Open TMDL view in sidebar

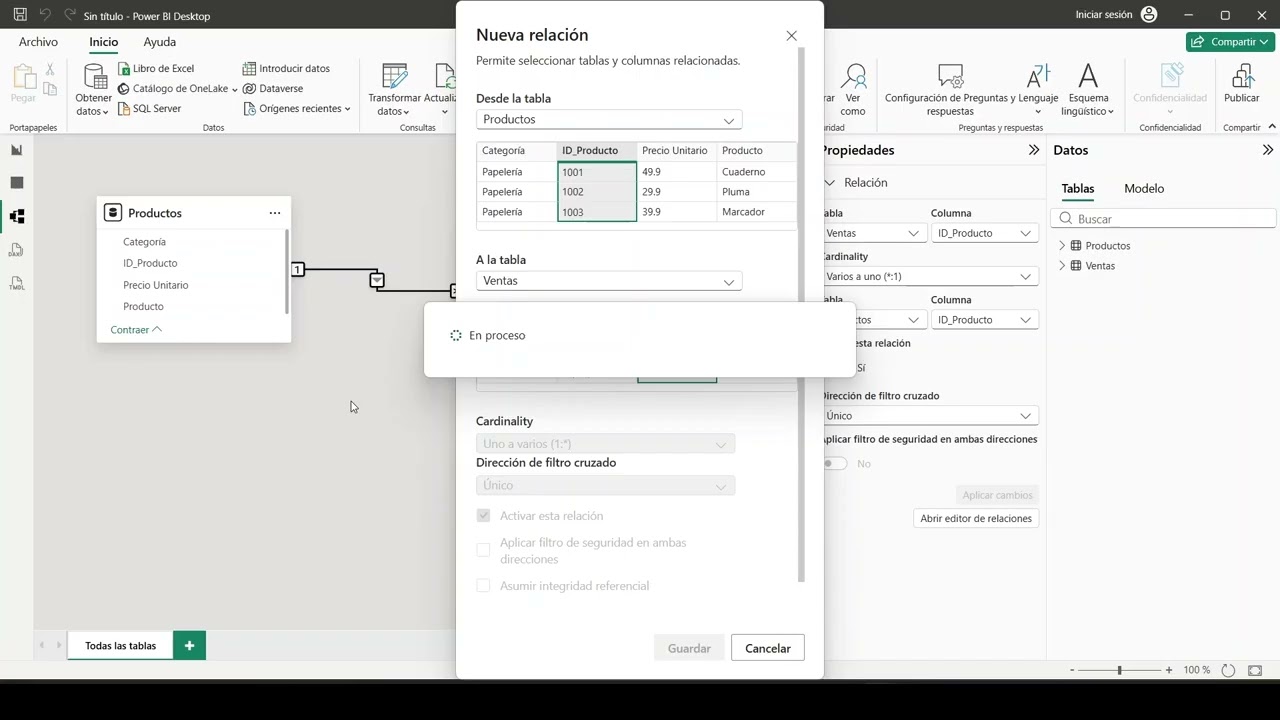coord(16,284)
